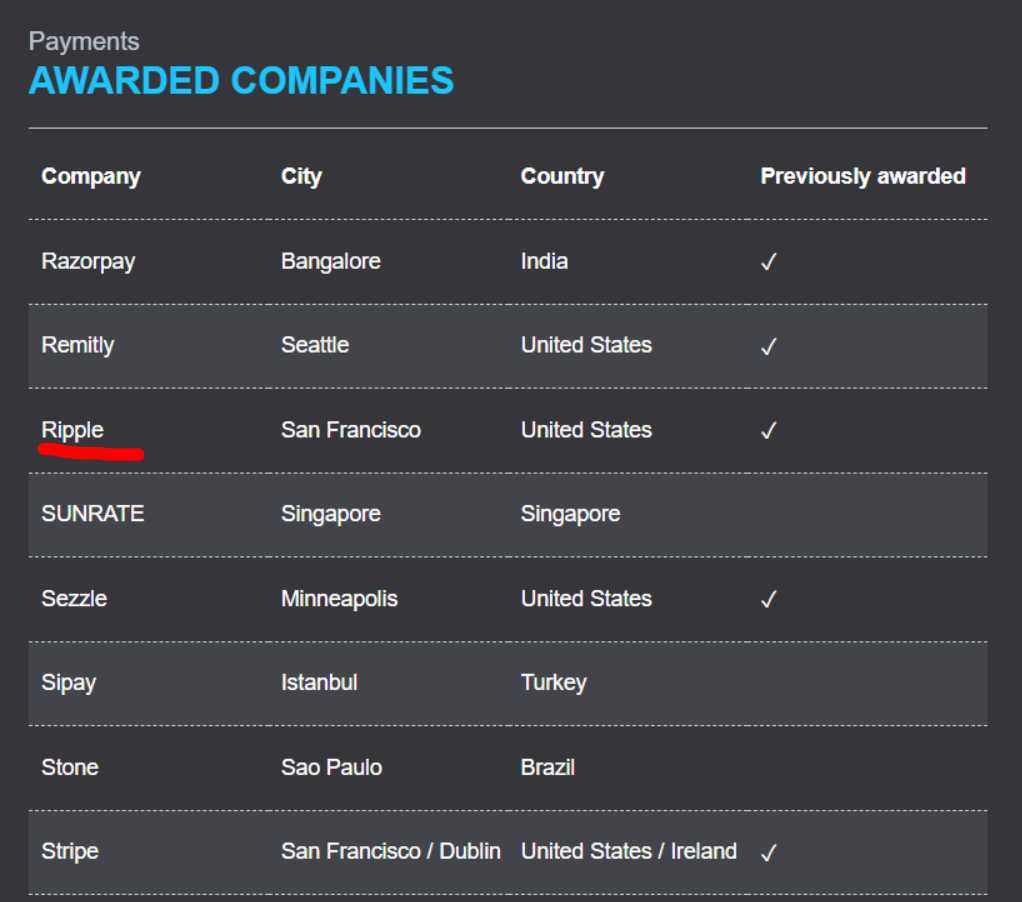1022x902 pixels.
Task: Click the Stripe previously awarded checkmark
Action: [x=768, y=852]
